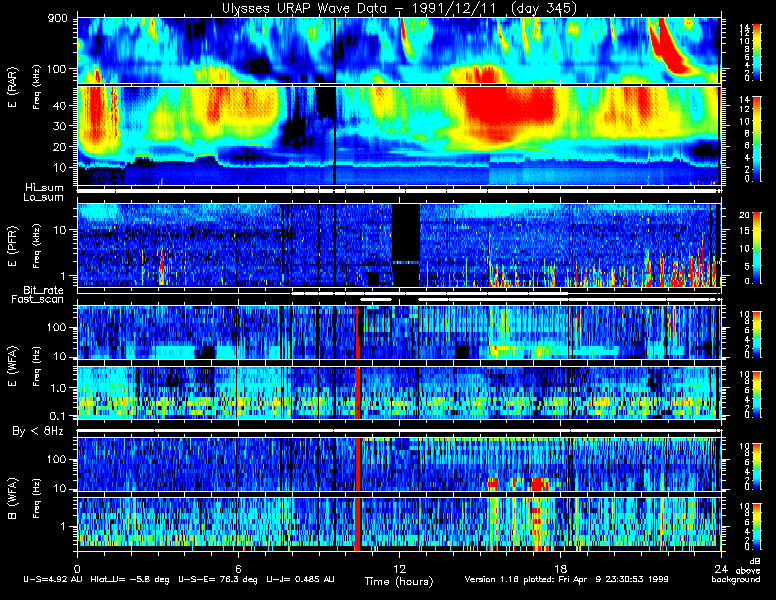Click hour '24' on time axis

721,569
